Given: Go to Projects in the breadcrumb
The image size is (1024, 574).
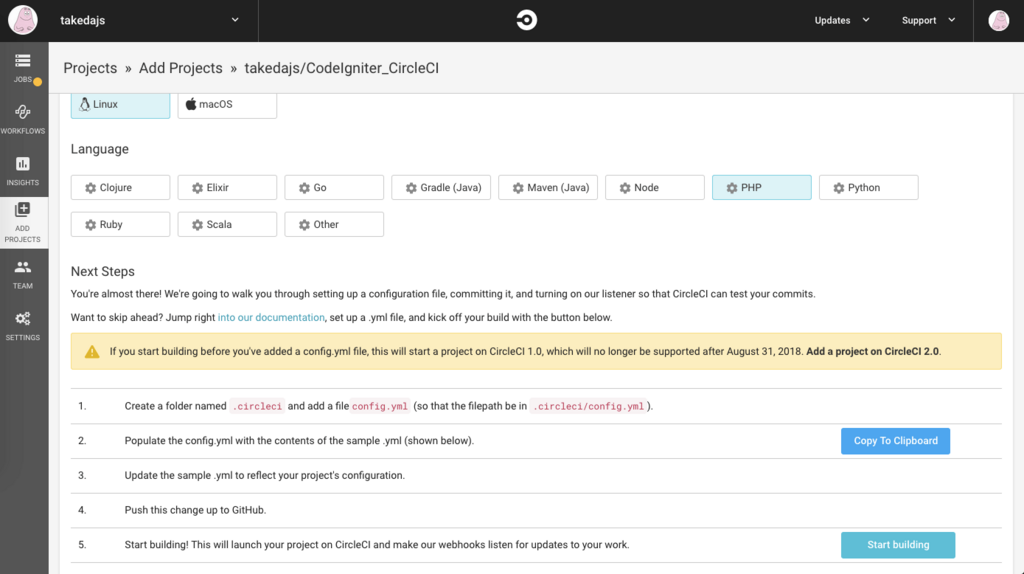Looking at the screenshot, I should 90,68.
